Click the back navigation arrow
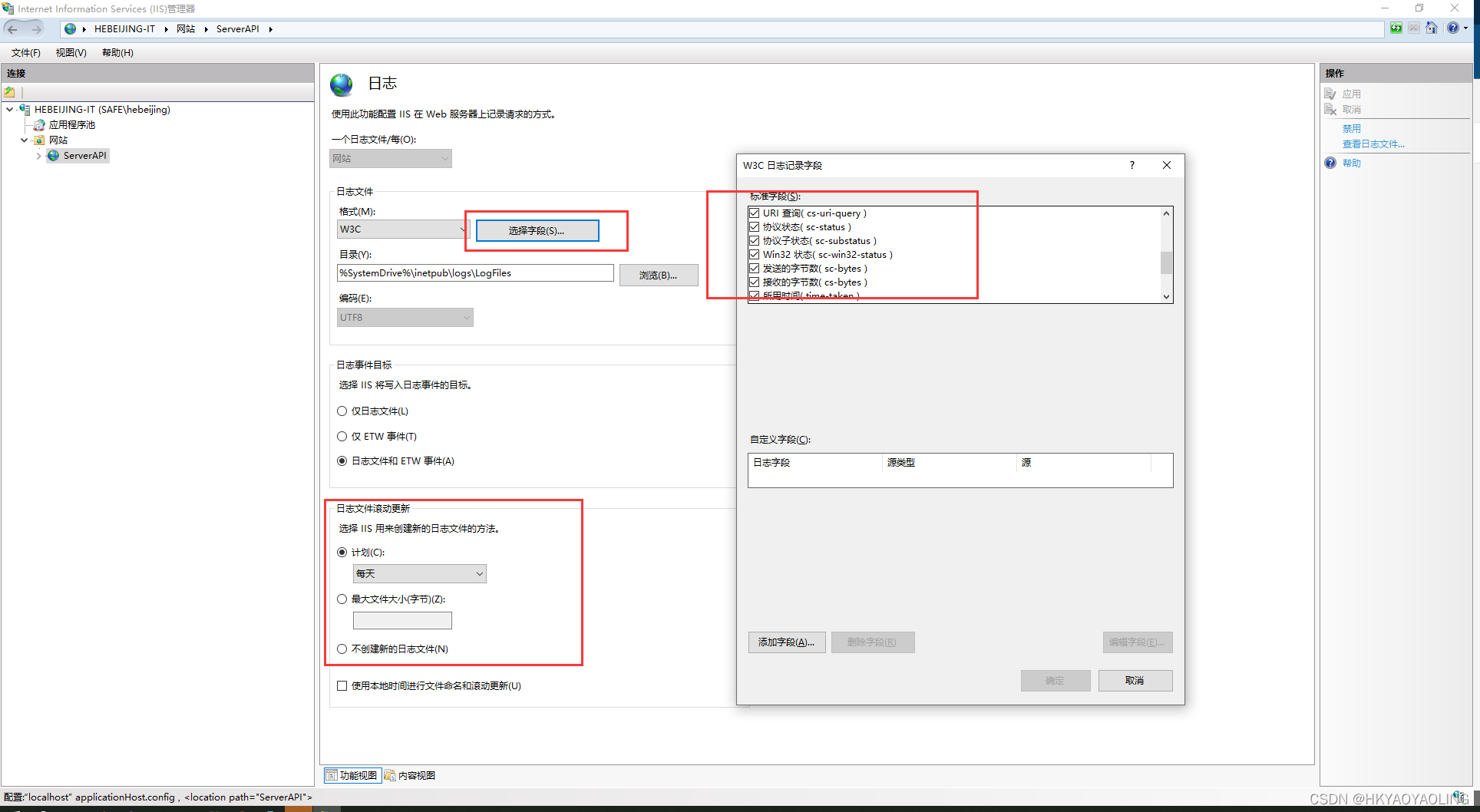1480x812 pixels. coord(12,29)
